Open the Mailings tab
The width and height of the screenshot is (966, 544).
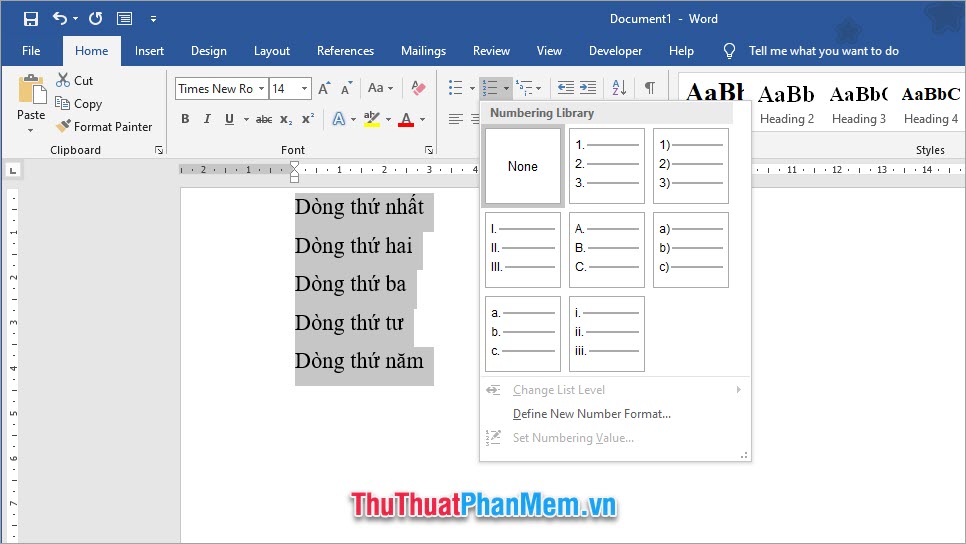[x=423, y=51]
